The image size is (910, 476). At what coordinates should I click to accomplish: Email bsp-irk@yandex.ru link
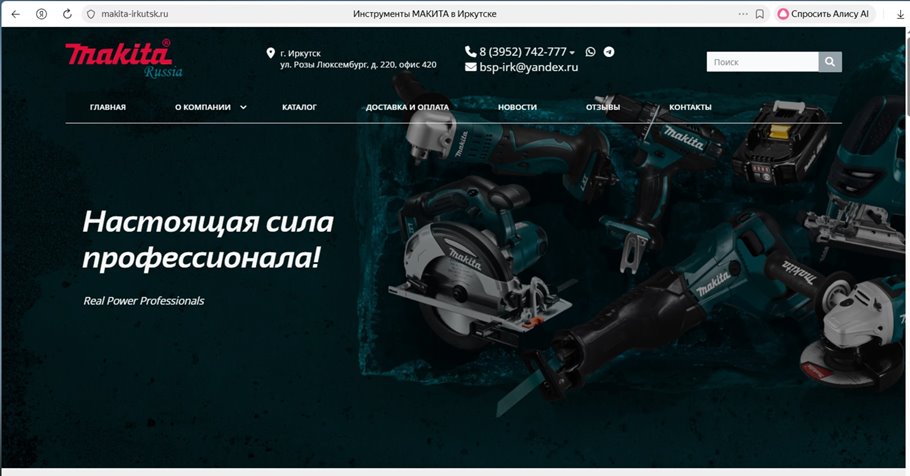529,67
